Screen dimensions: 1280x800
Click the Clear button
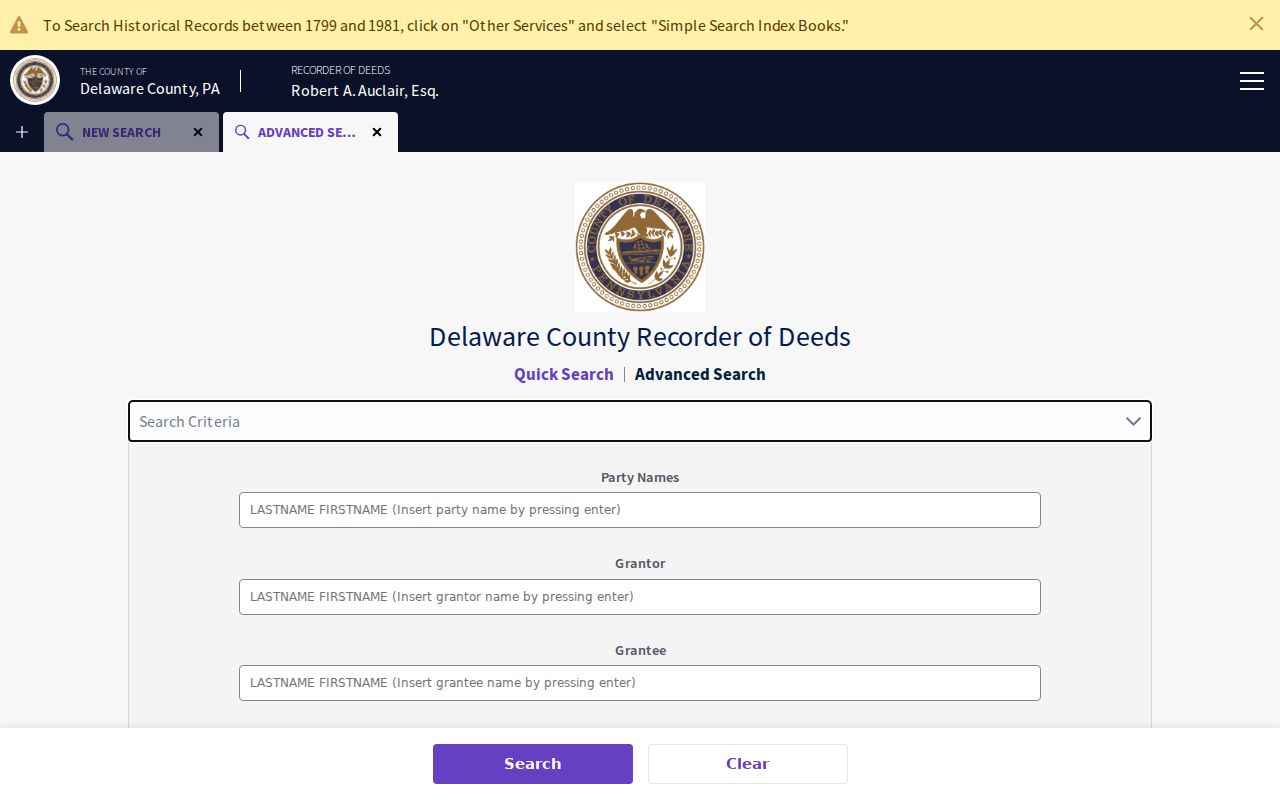tap(748, 764)
